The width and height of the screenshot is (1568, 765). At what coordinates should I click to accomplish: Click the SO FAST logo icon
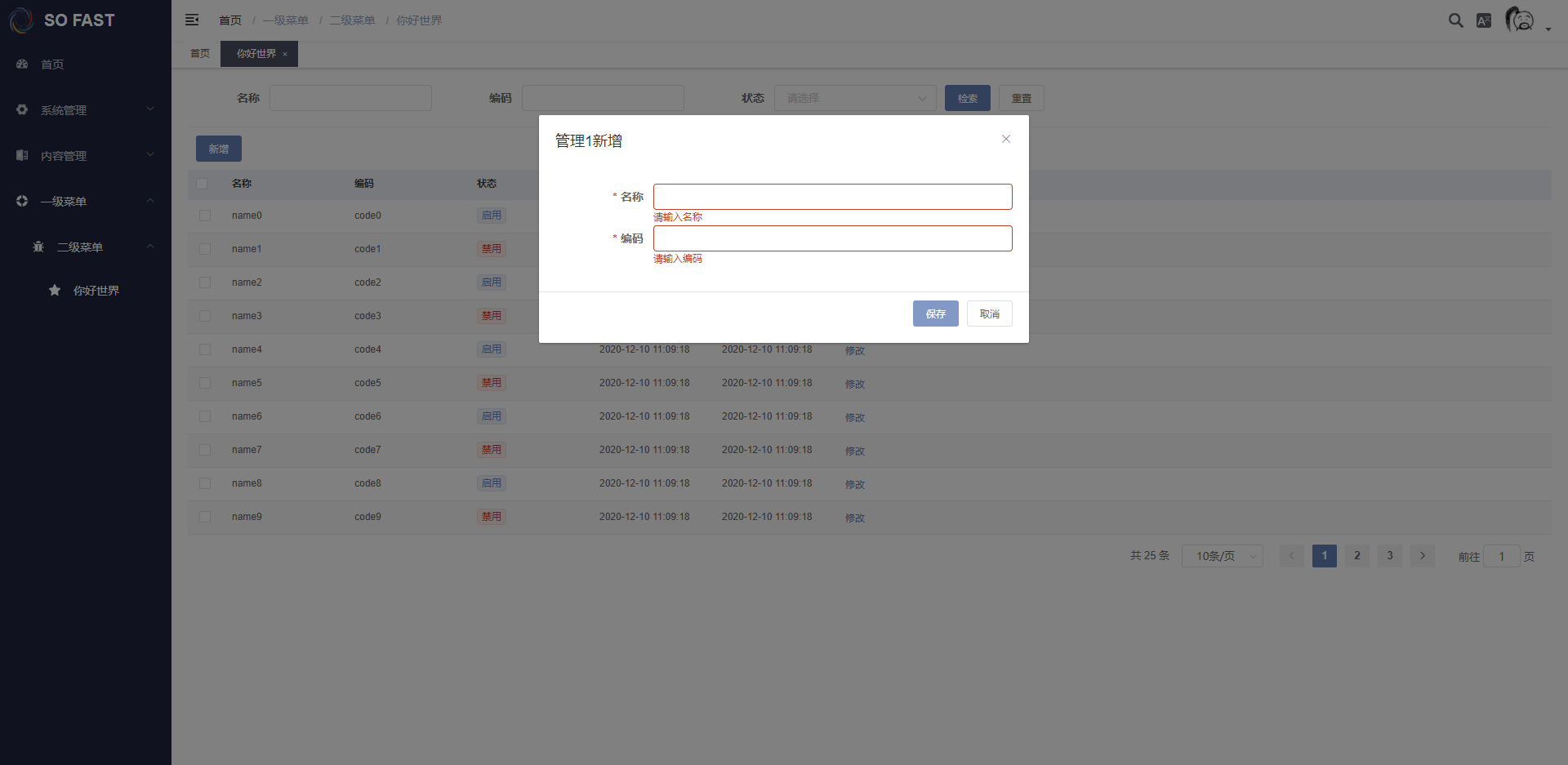click(x=20, y=20)
